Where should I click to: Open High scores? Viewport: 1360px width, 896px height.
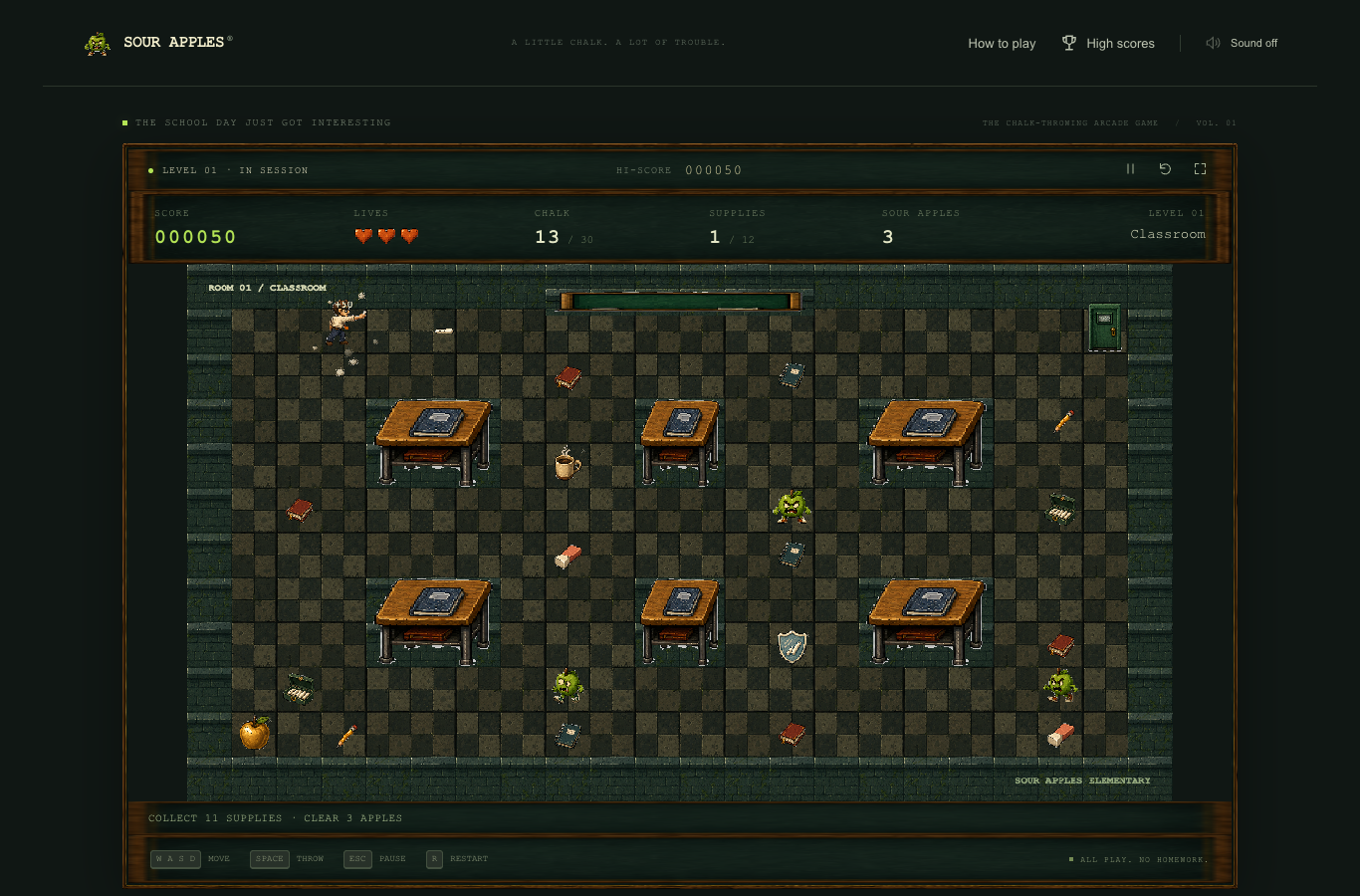click(x=1108, y=44)
